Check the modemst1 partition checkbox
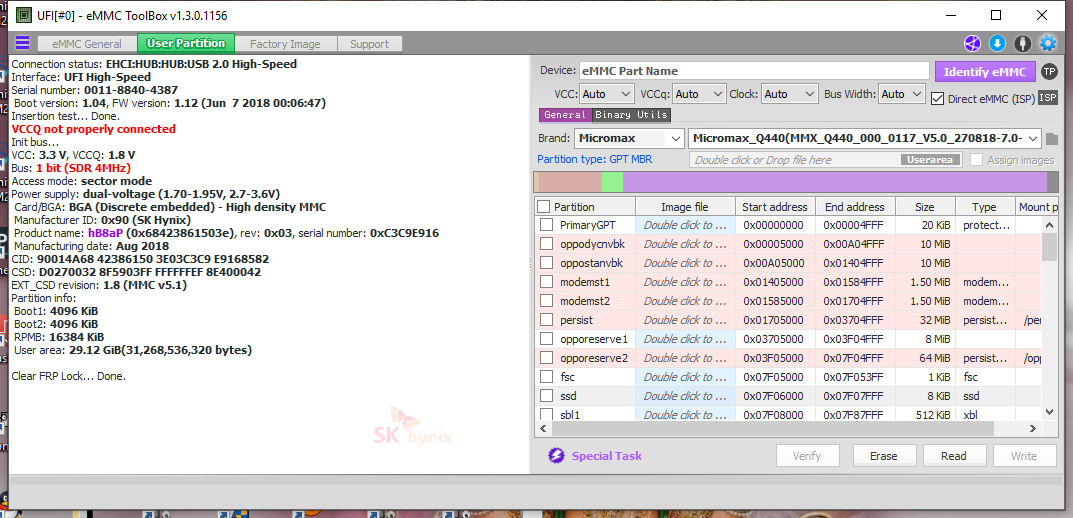This screenshot has width=1073, height=518. 546,282
